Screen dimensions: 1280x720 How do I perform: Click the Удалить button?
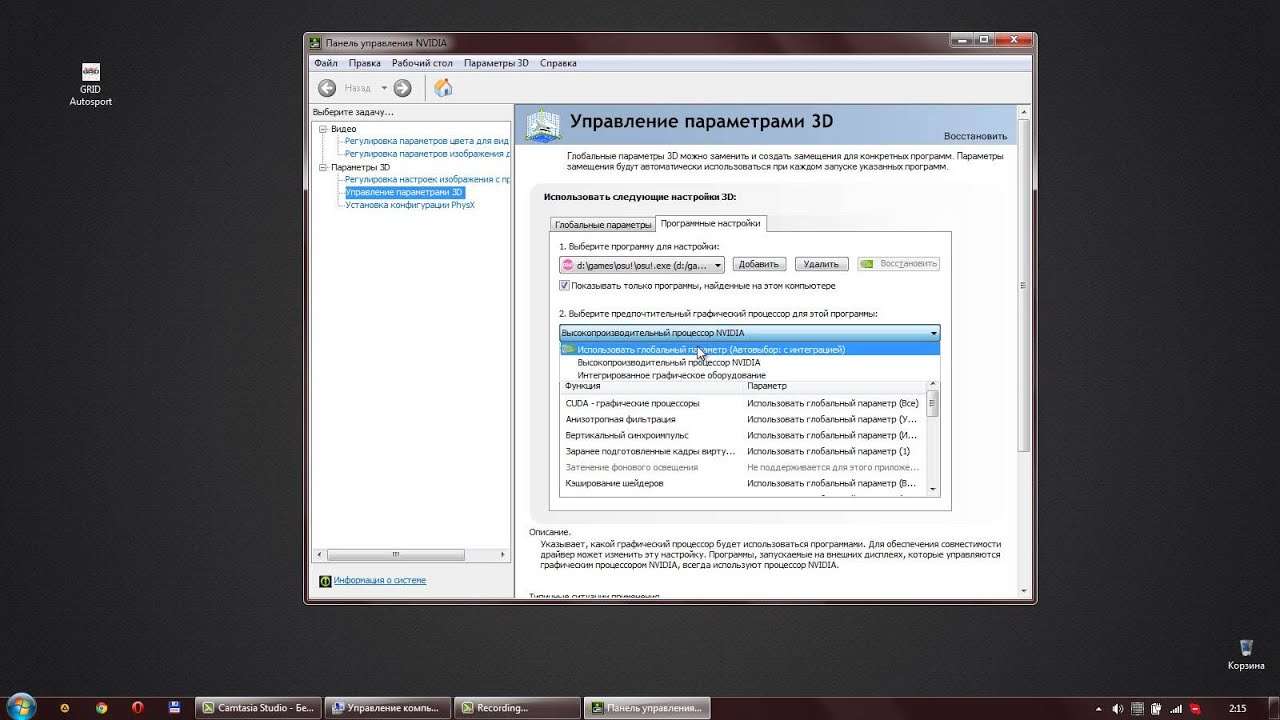(821, 264)
